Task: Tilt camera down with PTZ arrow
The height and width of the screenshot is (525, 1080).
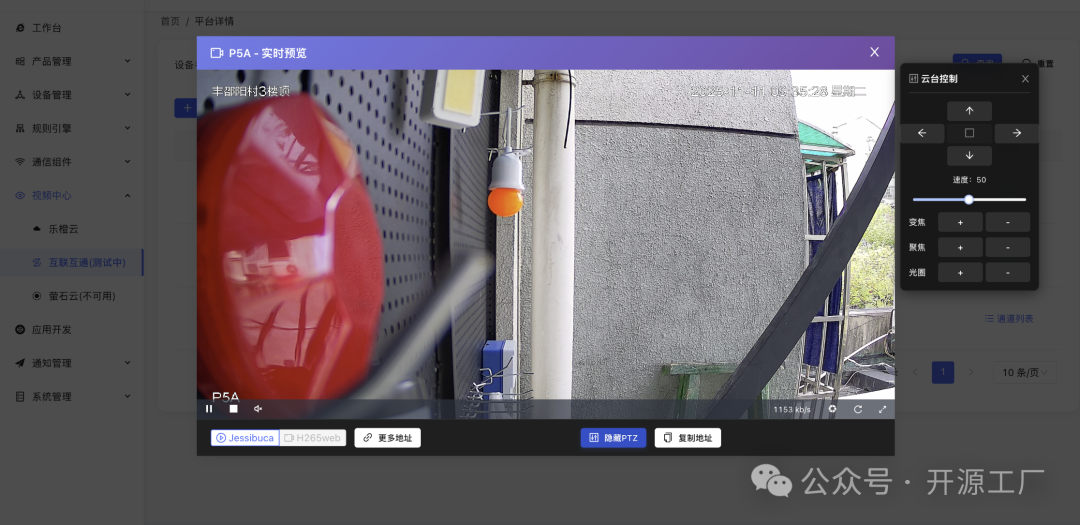Action: [969, 155]
